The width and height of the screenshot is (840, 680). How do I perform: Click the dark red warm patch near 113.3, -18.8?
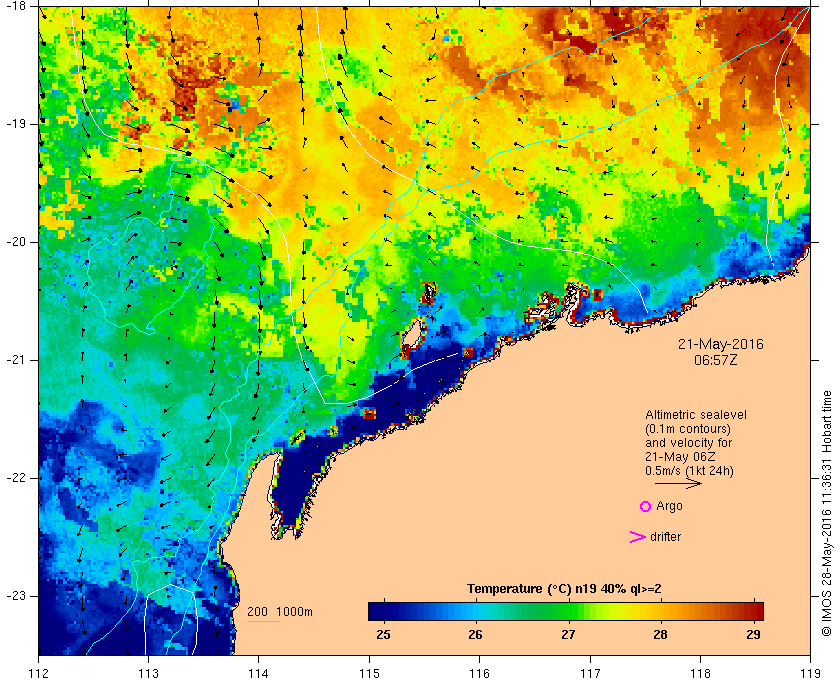click(x=184, y=100)
